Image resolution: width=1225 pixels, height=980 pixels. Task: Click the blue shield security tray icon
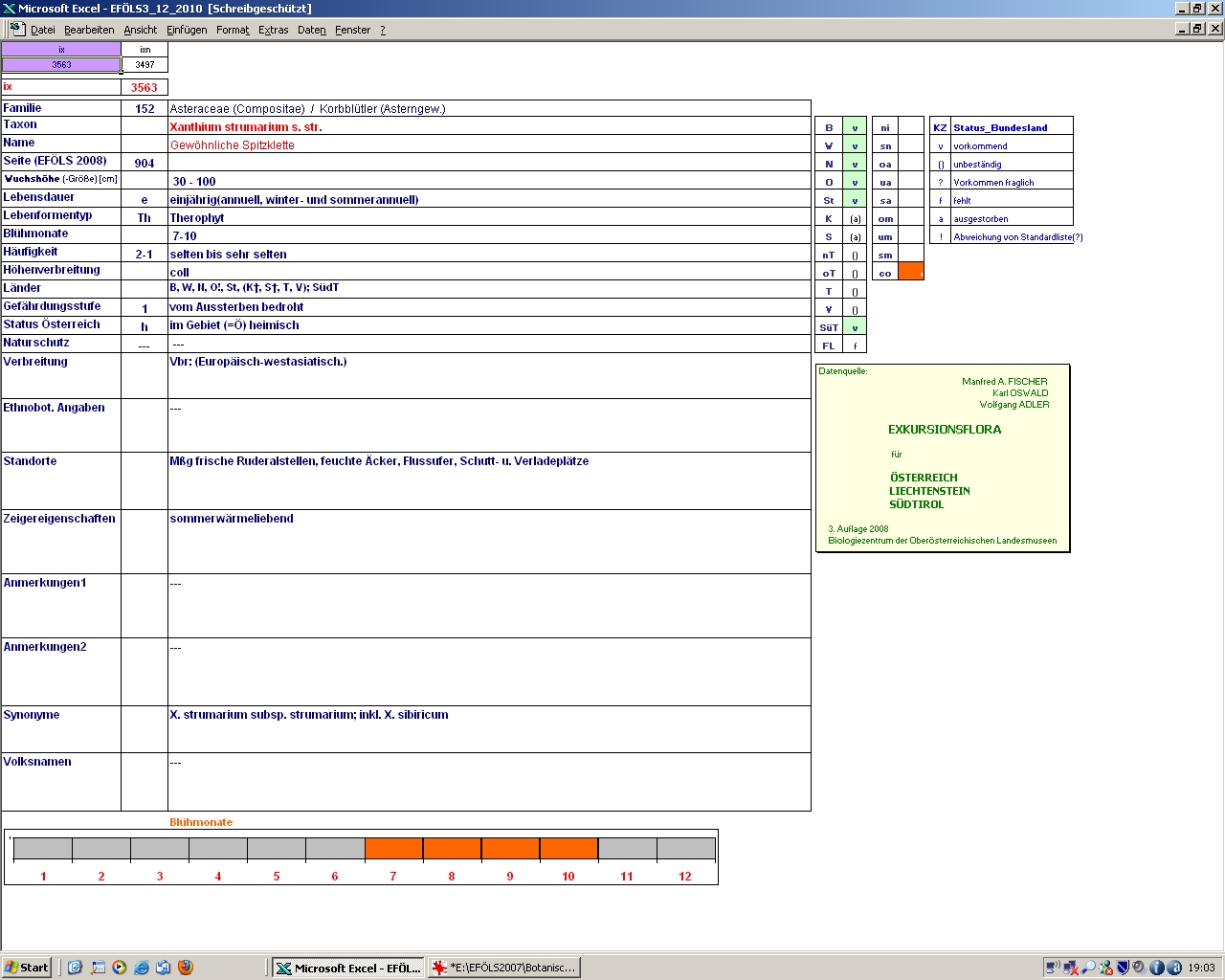(x=1123, y=968)
